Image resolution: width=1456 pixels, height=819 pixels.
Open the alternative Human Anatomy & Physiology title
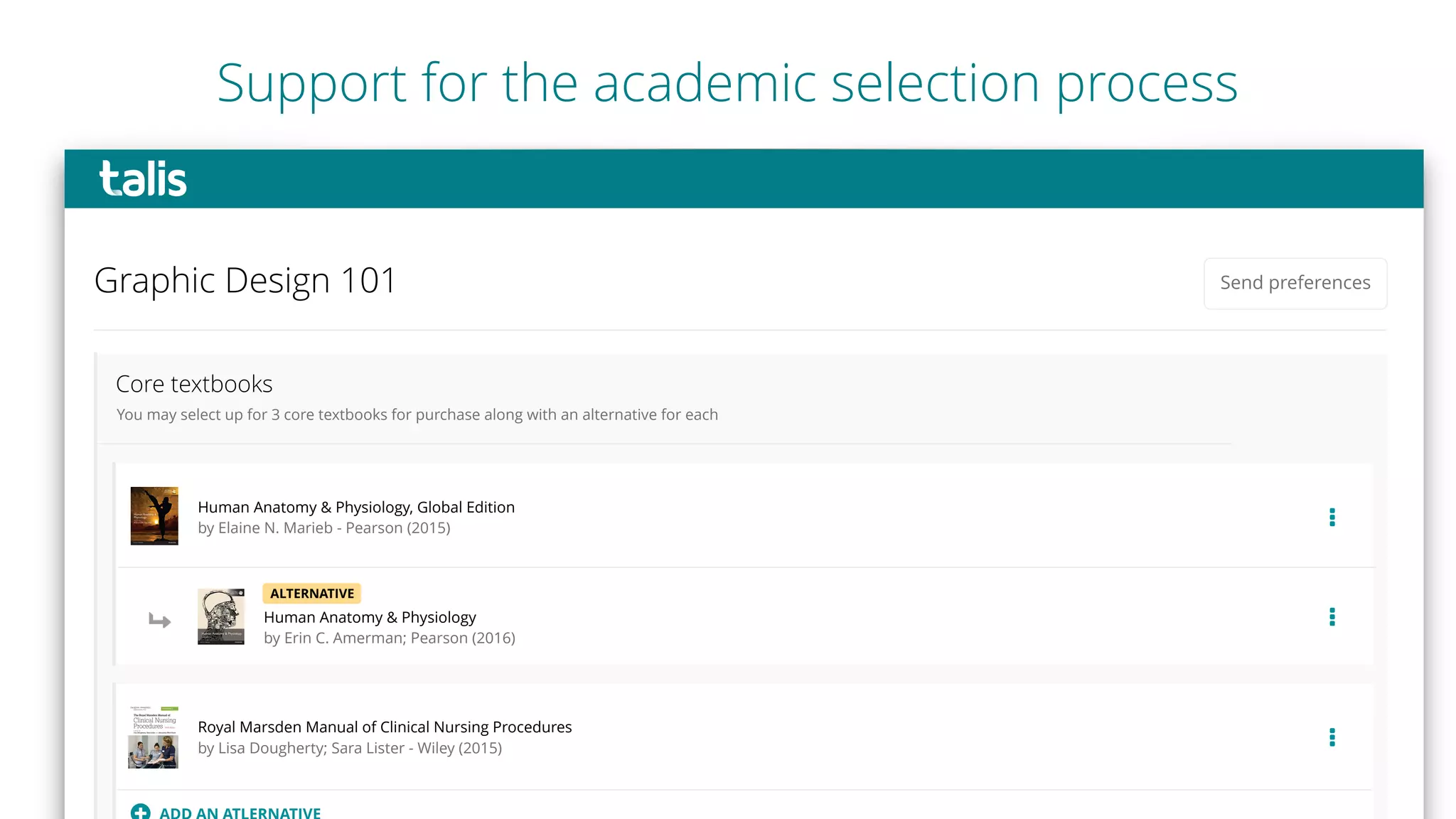(370, 617)
